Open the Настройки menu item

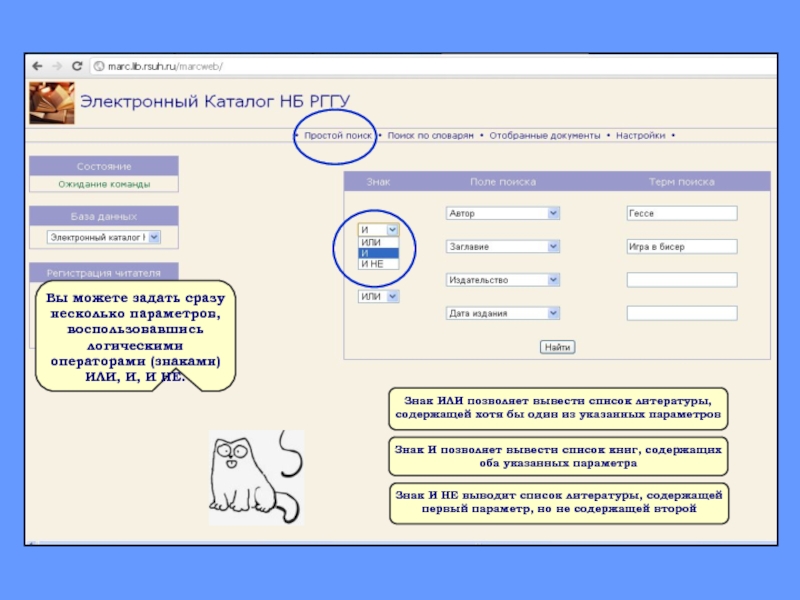[x=640, y=136]
